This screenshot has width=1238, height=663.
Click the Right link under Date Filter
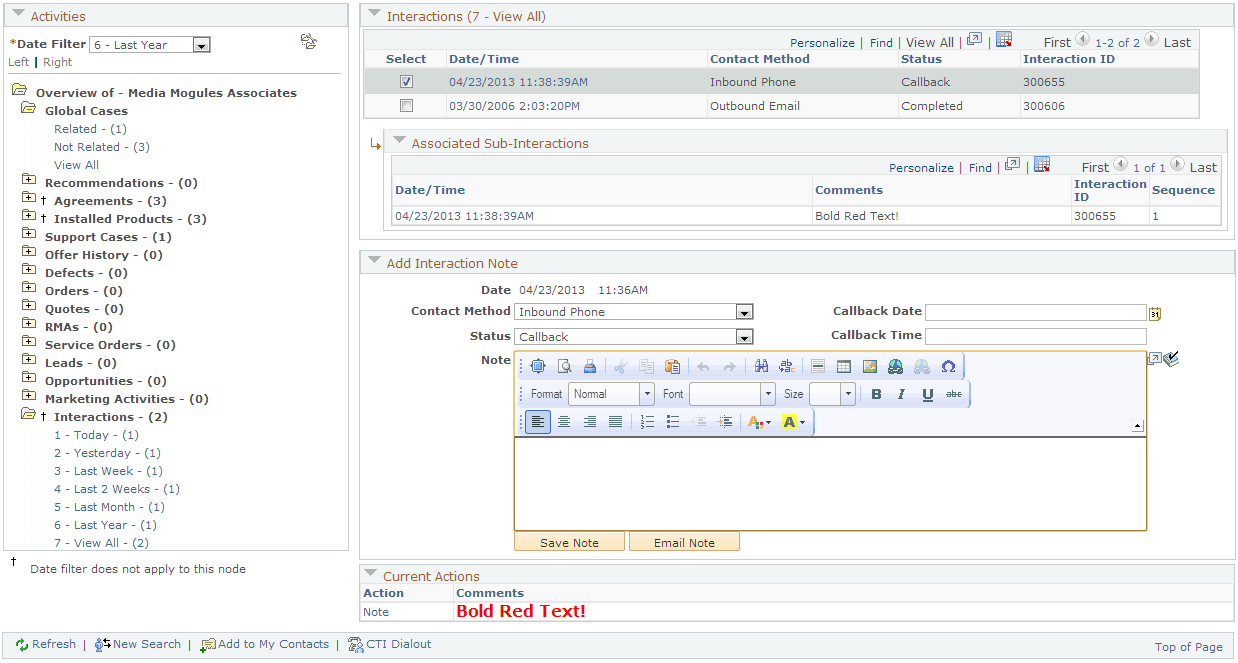click(58, 62)
